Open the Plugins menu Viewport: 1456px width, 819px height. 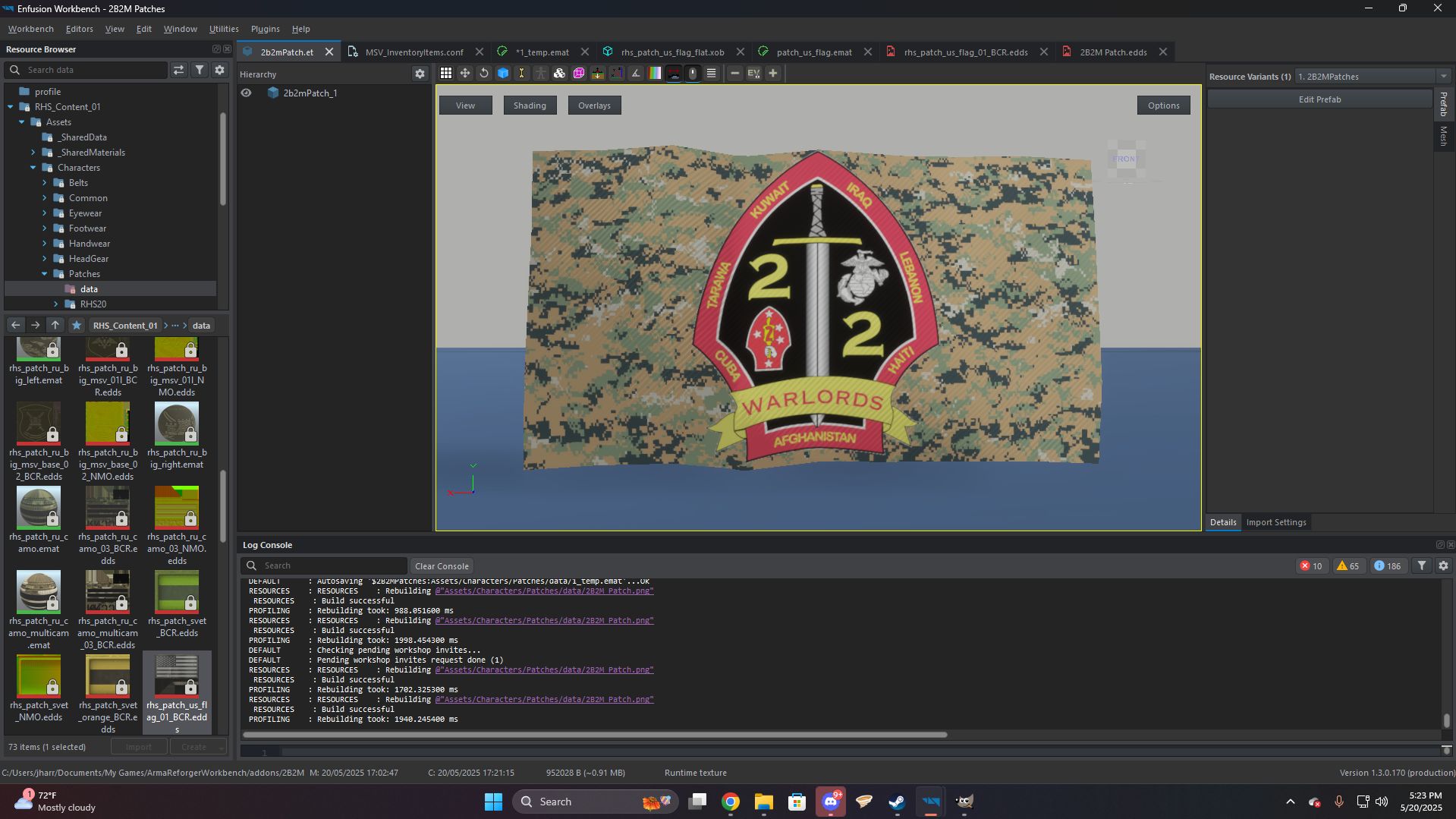click(x=264, y=29)
